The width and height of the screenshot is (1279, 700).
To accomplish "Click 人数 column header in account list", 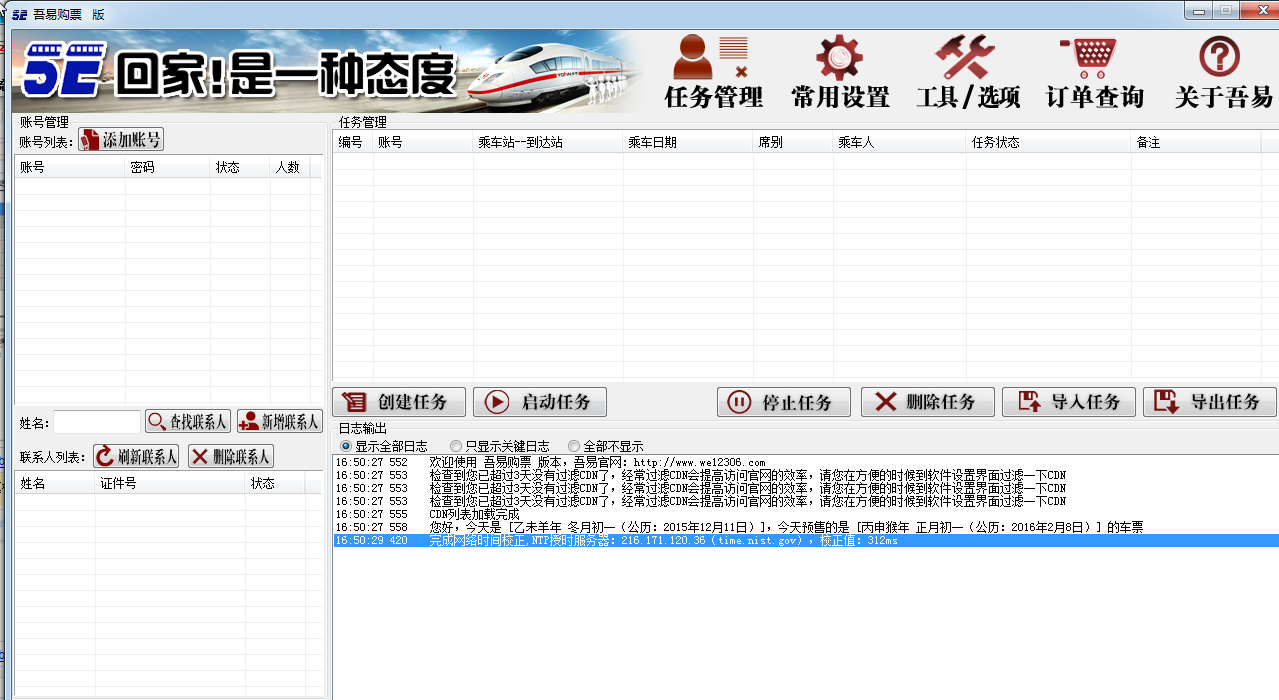I will (290, 168).
